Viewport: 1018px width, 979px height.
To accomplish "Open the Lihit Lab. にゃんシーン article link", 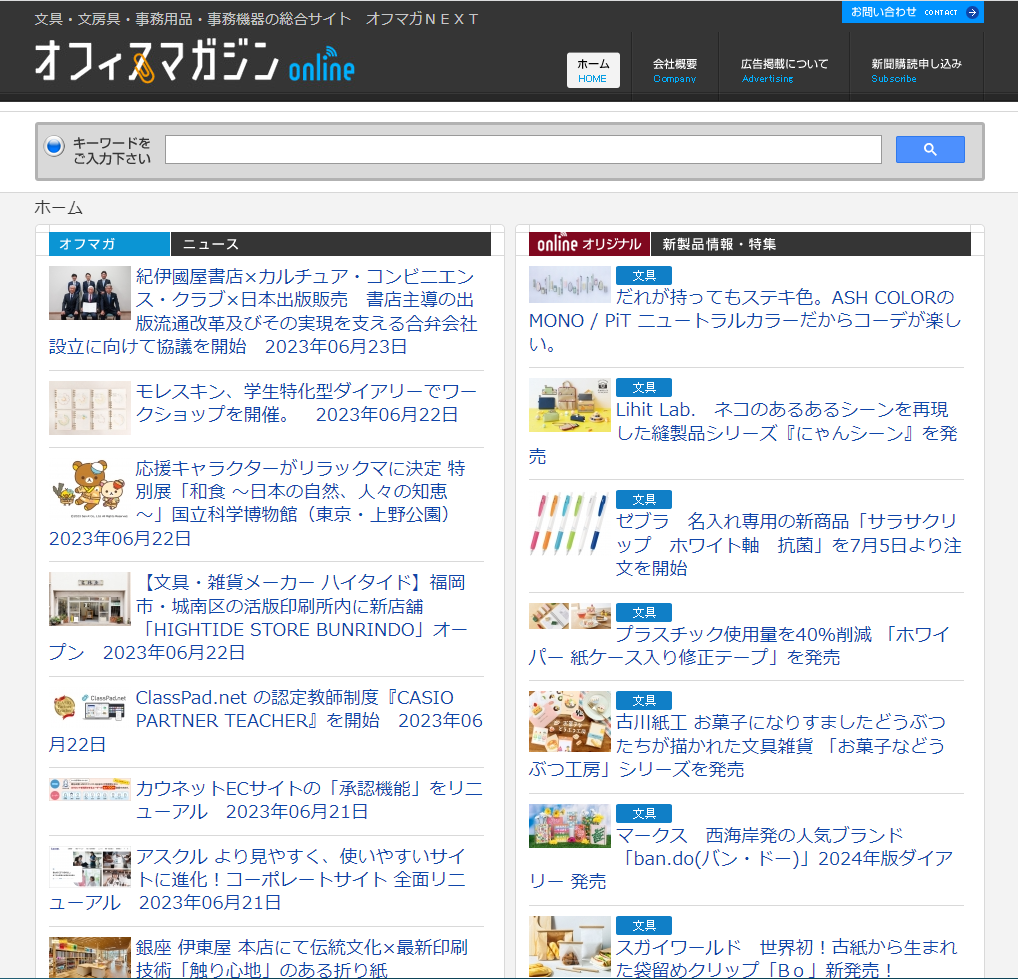I will (x=745, y=432).
